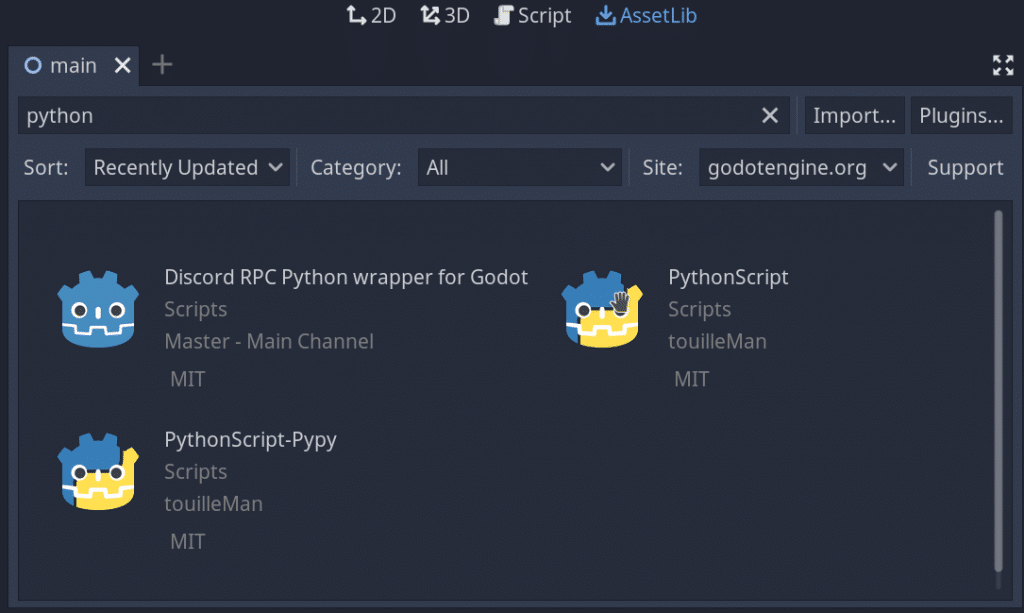
Task: Click the MIT license under Discord RPC asset
Action: click(x=187, y=379)
